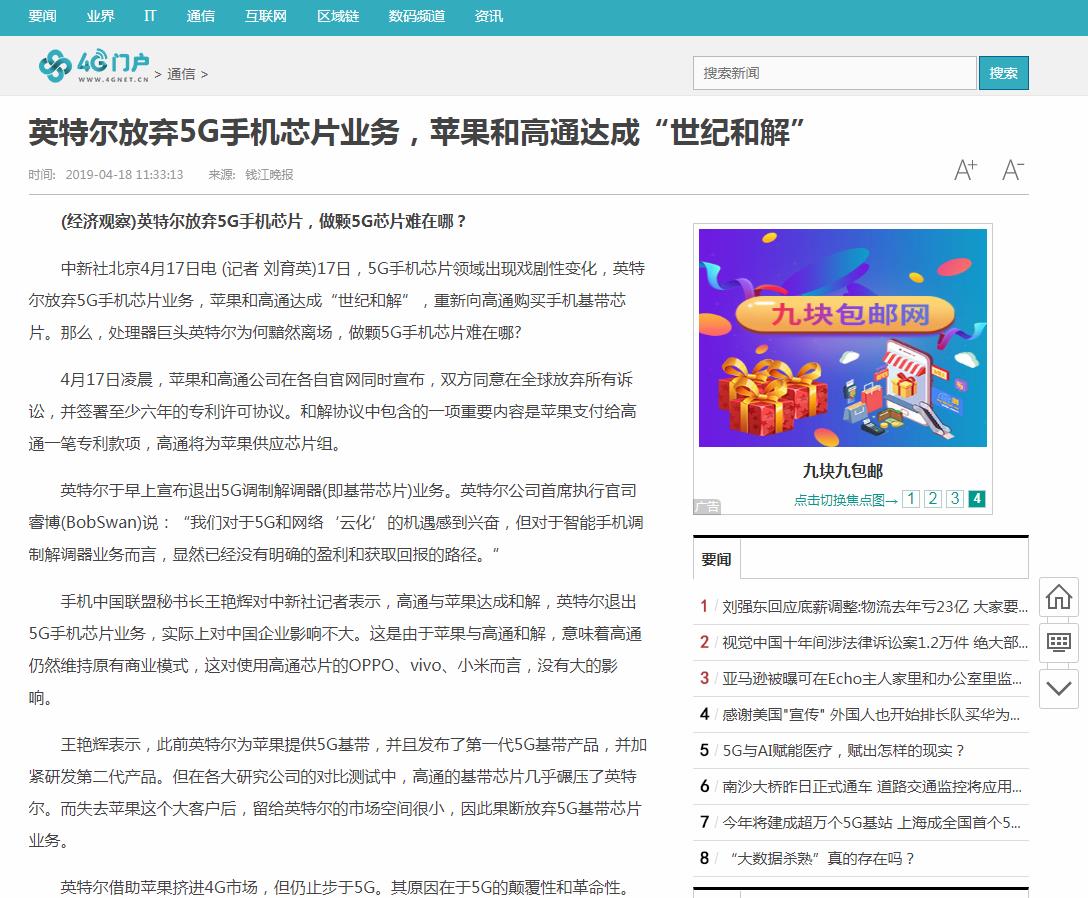1088x898 pixels.
Task: Open the IT nav menu item
Action: tap(150, 16)
